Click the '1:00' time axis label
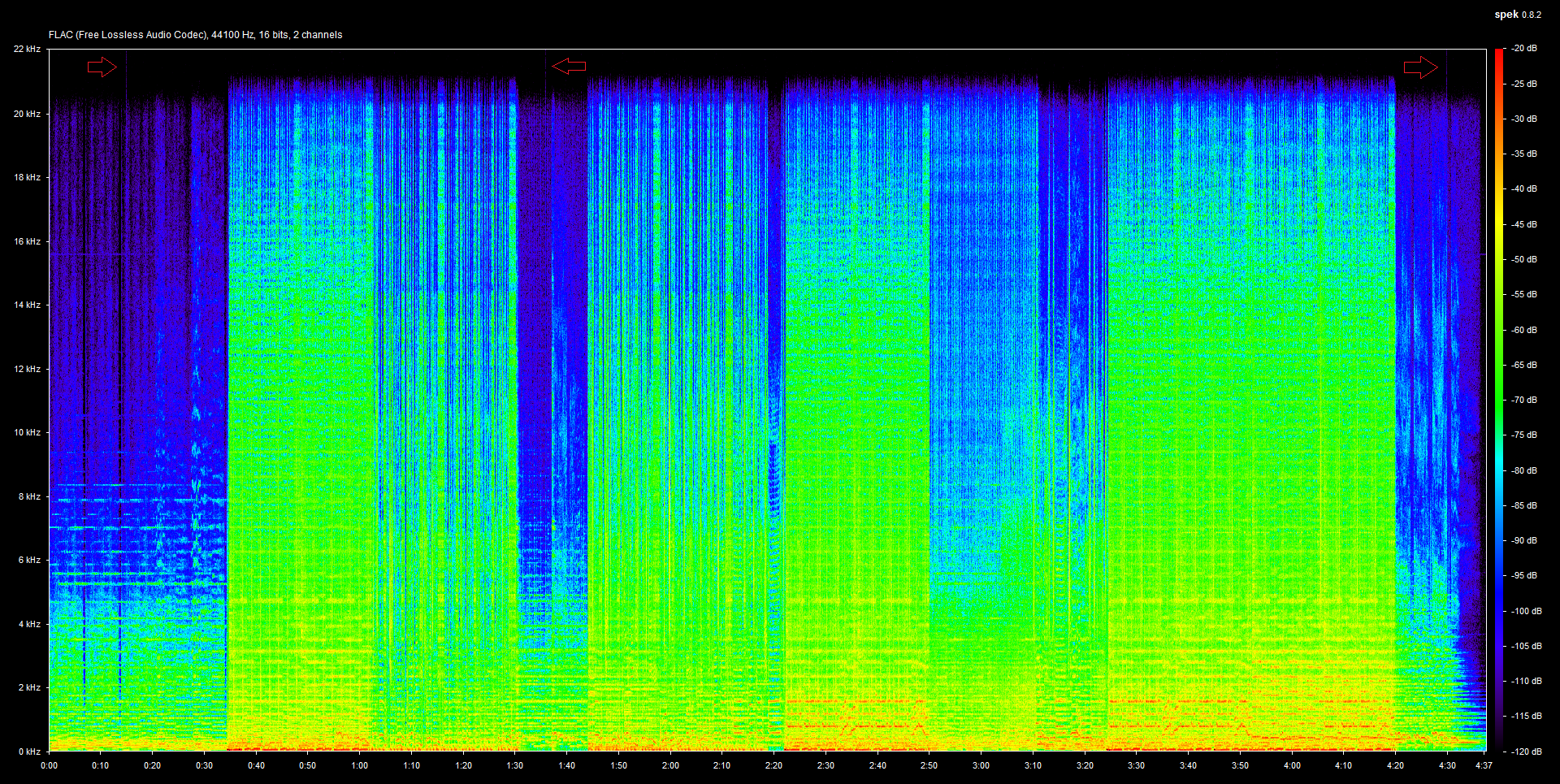The height and width of the screenshot is (784, 1560). (359, 765)
